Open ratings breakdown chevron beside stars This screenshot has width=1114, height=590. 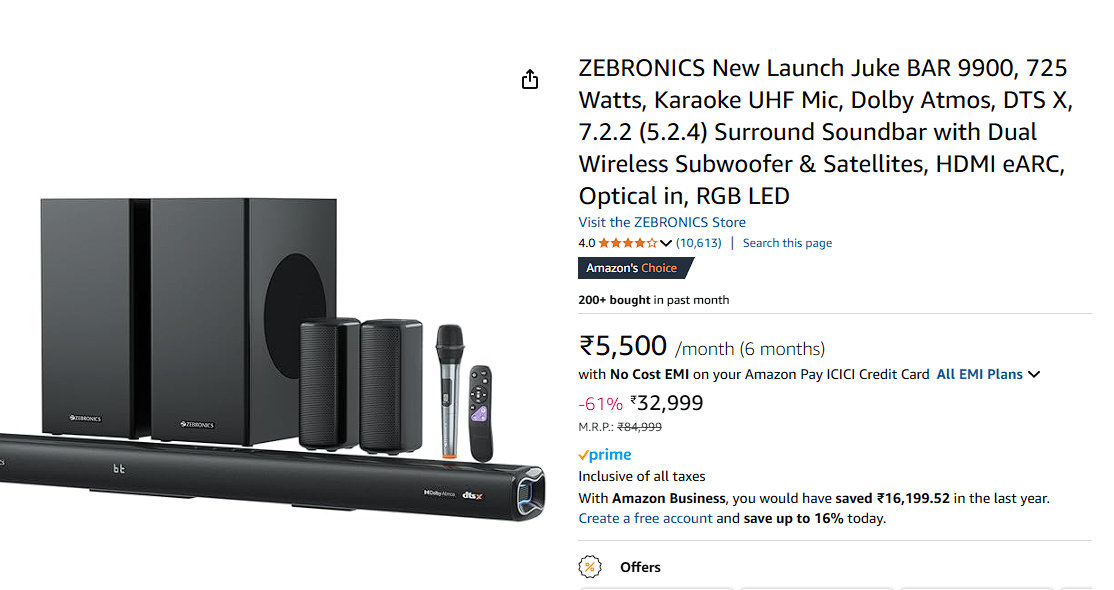pyautogui.click(x=666, y=243)
